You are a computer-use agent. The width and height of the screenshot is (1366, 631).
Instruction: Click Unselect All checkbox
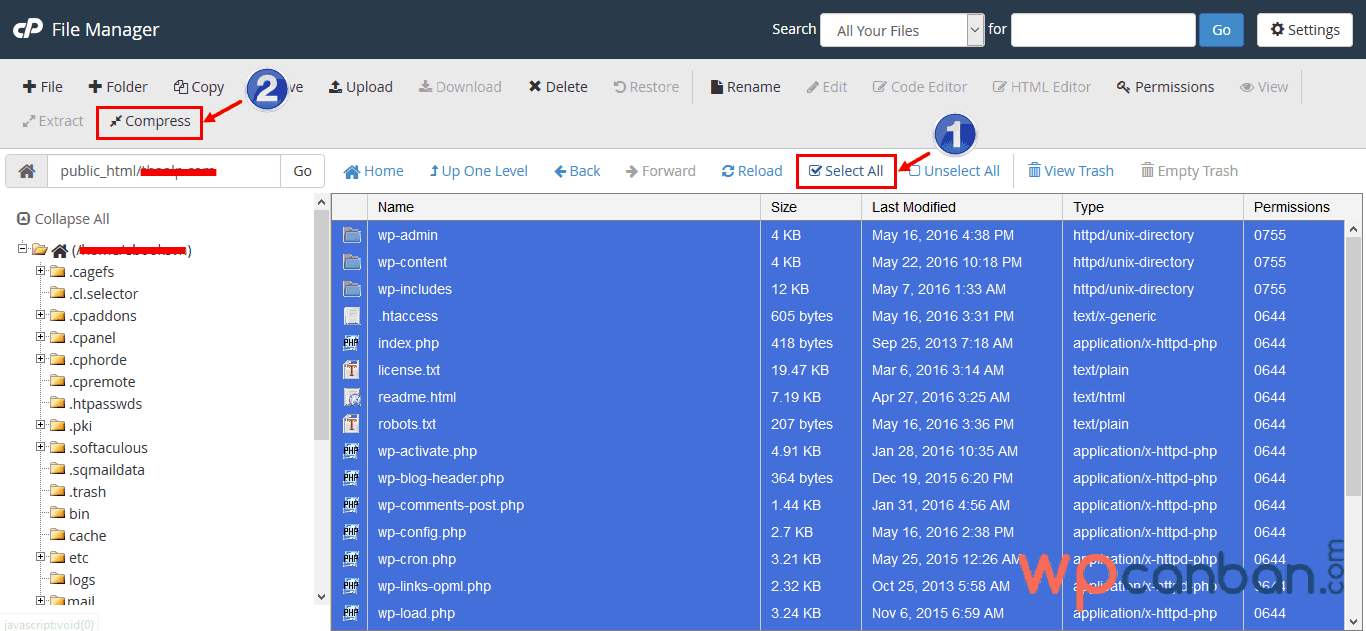955,171
